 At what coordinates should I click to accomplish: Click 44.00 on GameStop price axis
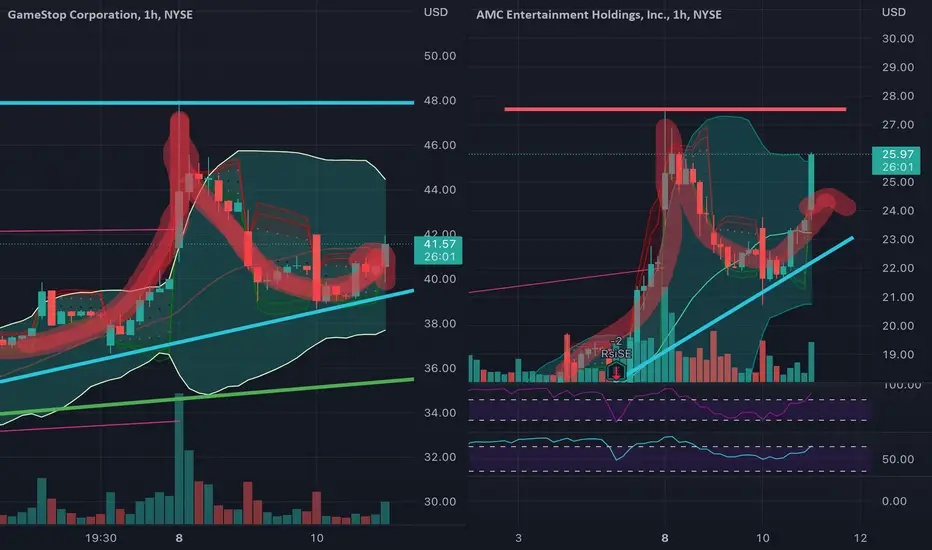pos(440,190)
